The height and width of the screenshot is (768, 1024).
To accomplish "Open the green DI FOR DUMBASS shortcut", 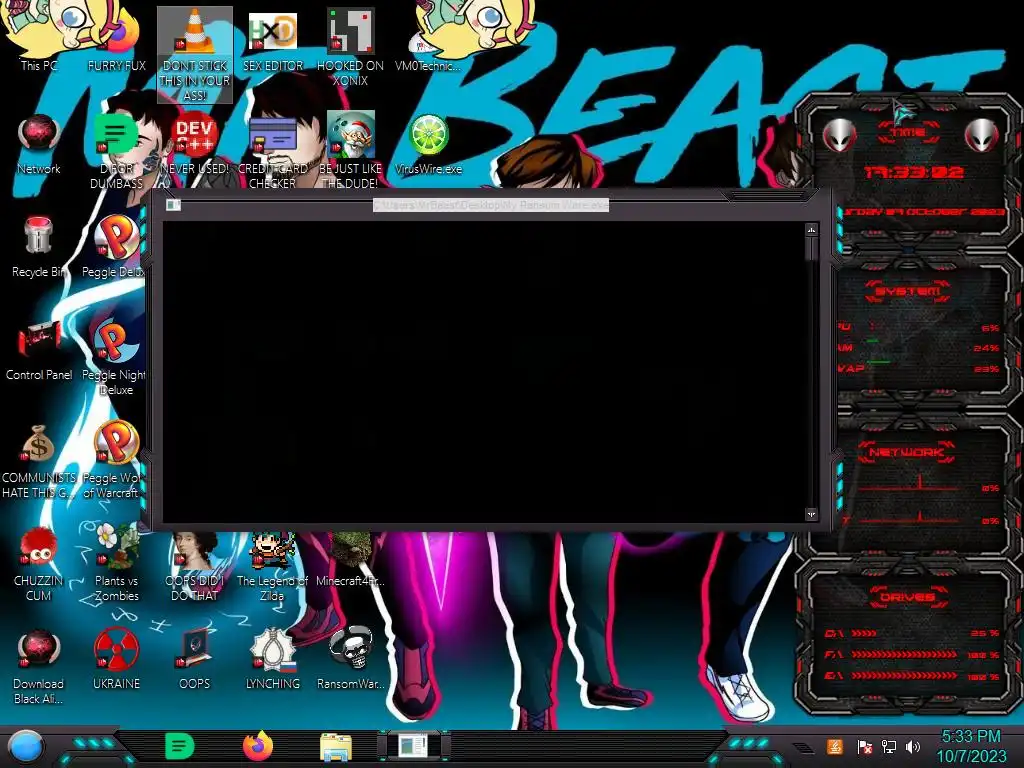I will [116, 152].
